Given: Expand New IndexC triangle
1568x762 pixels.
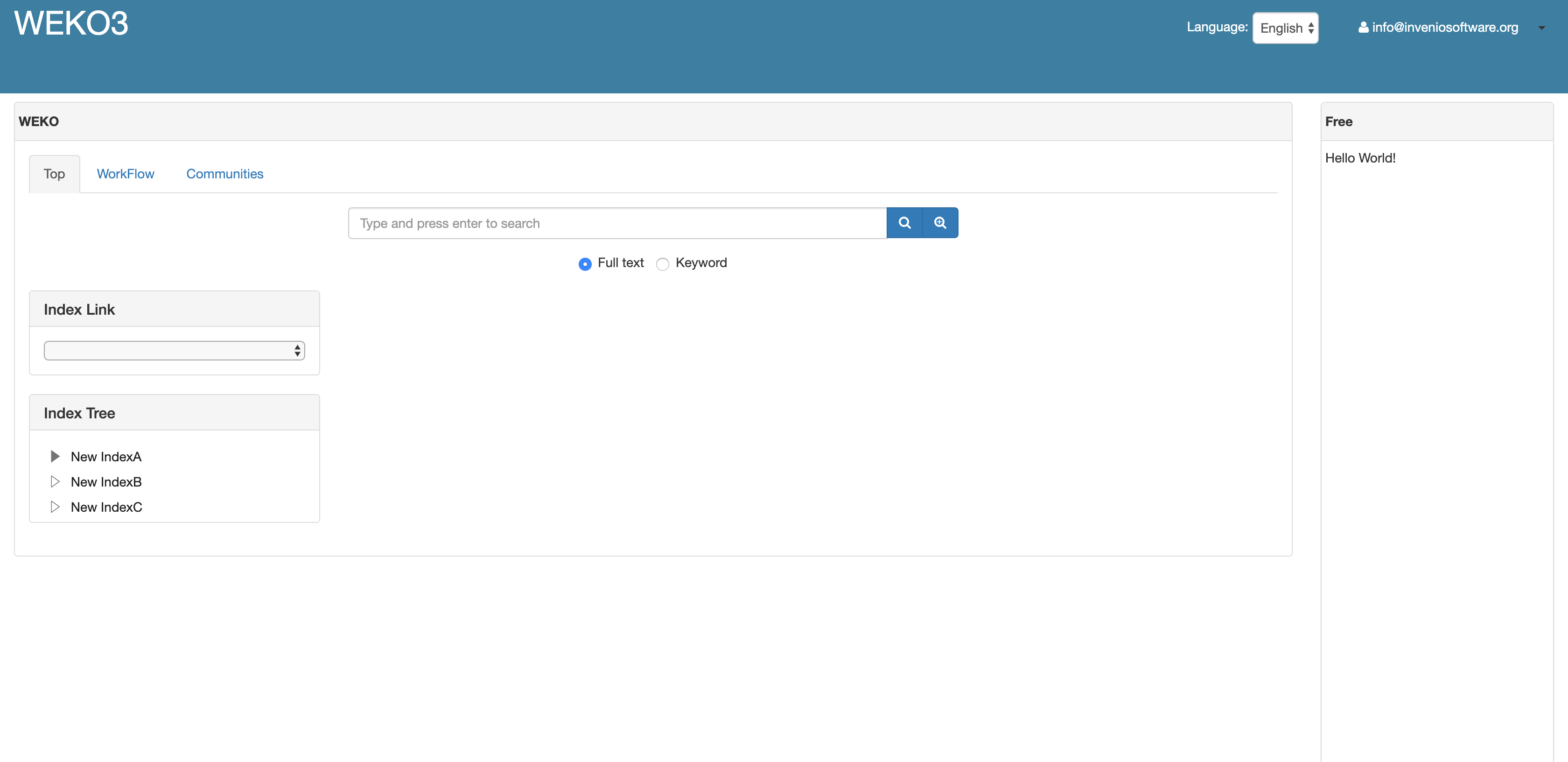Looking at the screenshot, I should tap(55, 507).
